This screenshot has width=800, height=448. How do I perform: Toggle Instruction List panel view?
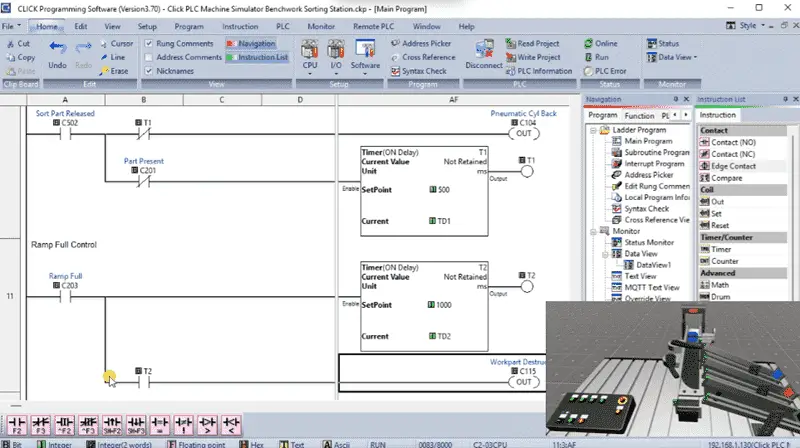pyautogui.click(x=258, y=58)
